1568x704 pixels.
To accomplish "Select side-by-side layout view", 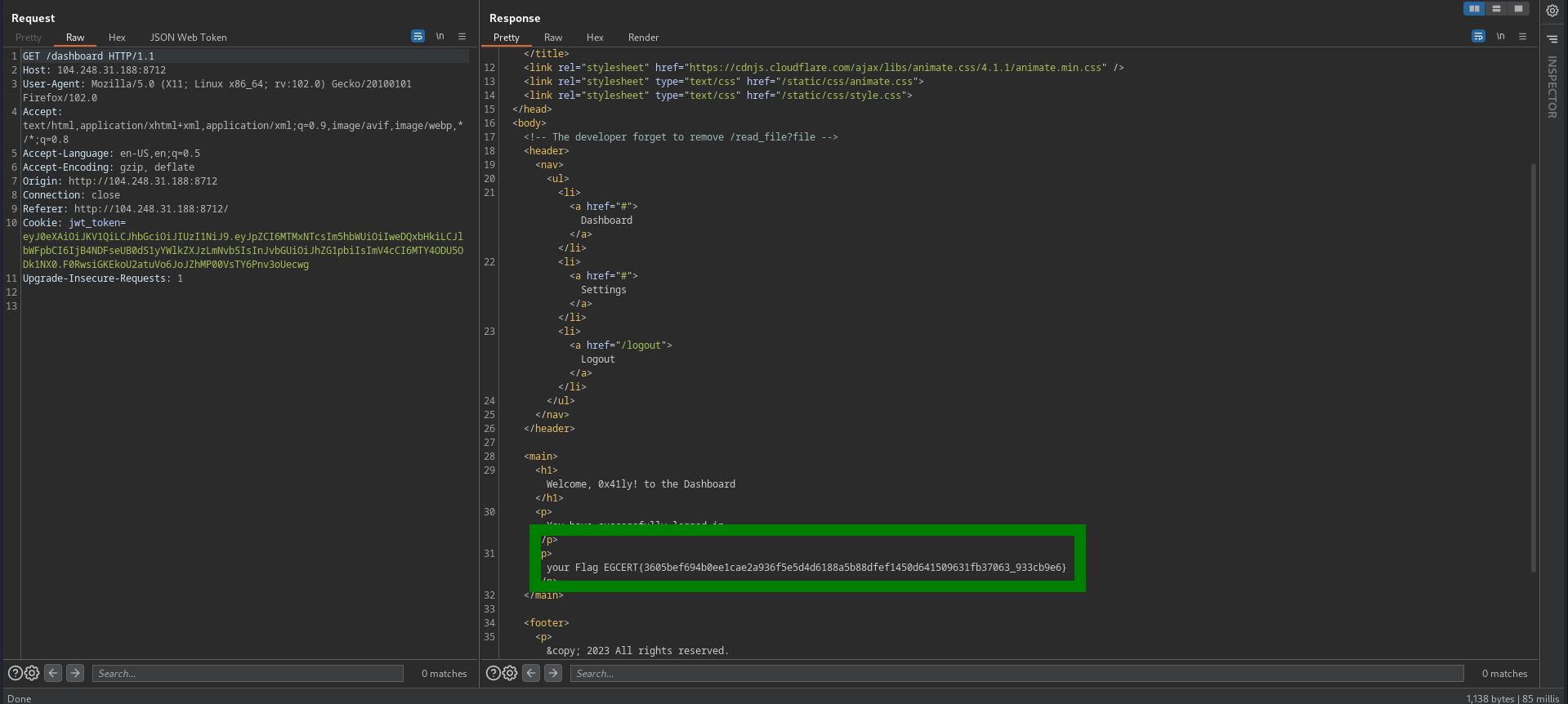I will coord(1474,9).
